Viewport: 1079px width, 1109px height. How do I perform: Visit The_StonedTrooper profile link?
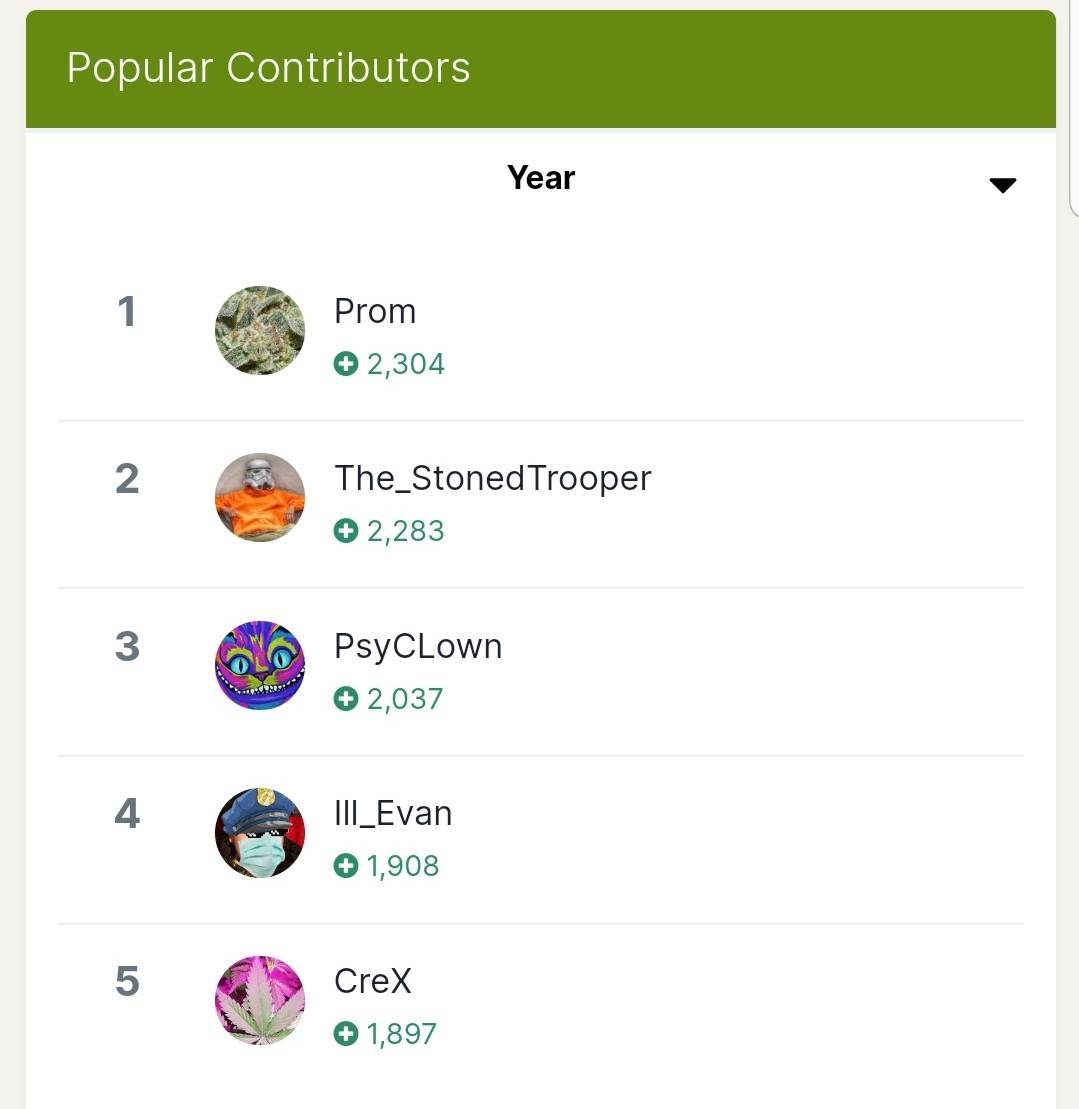click(x=492, y=478)
